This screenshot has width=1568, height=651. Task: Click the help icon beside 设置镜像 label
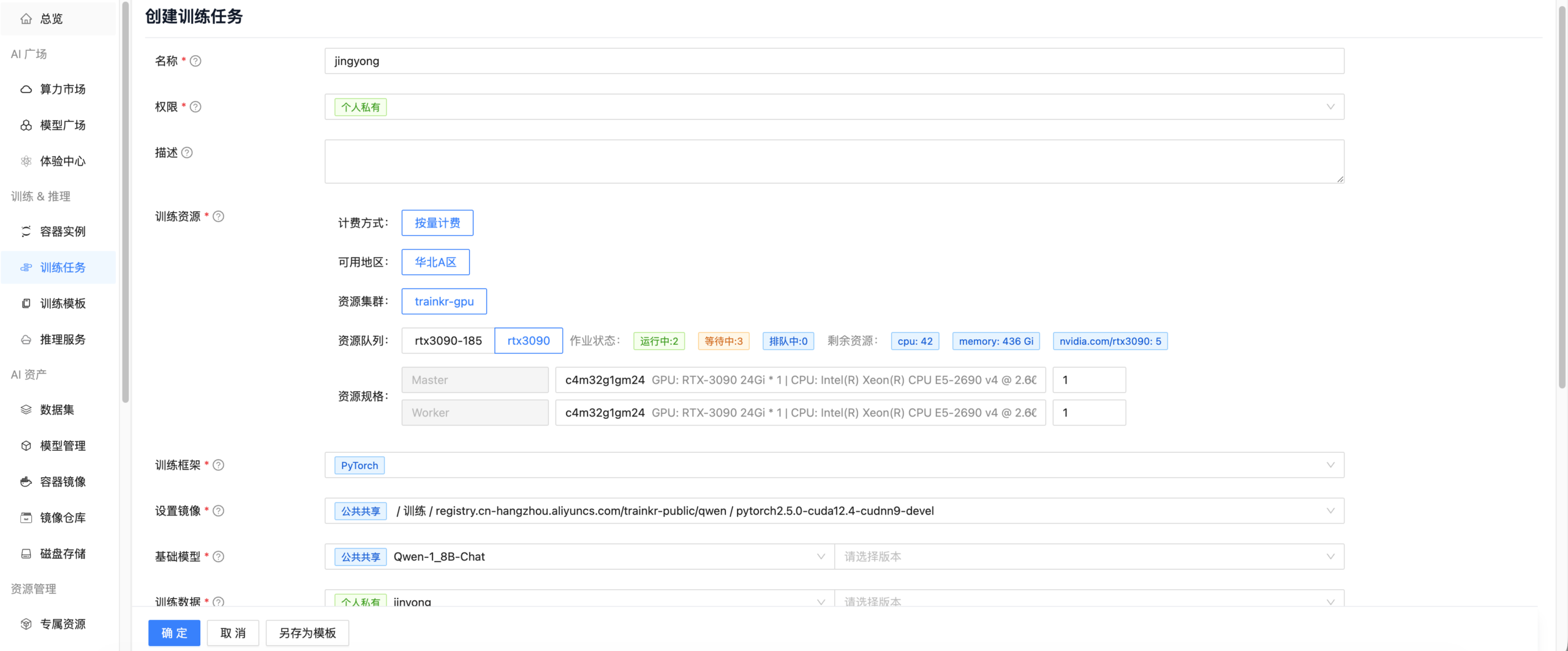click(x=218, y=511)
